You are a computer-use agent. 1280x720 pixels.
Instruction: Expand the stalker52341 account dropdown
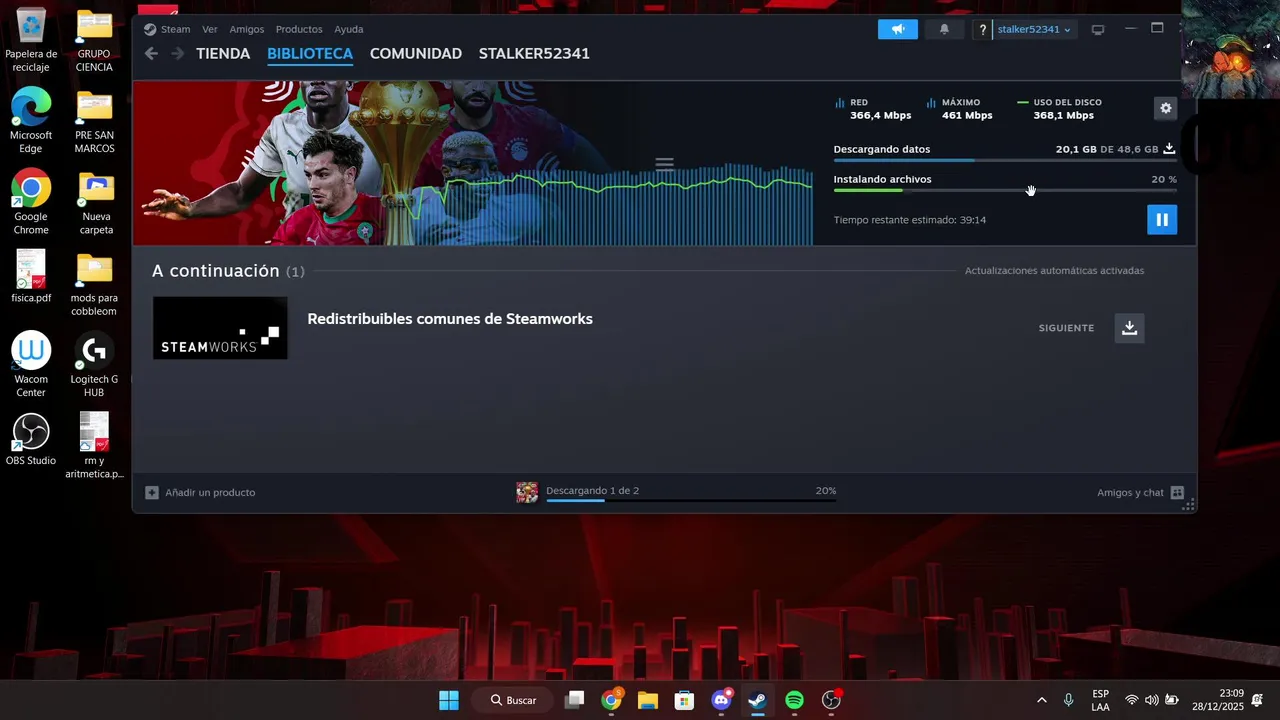click(x=1034, y=30)
